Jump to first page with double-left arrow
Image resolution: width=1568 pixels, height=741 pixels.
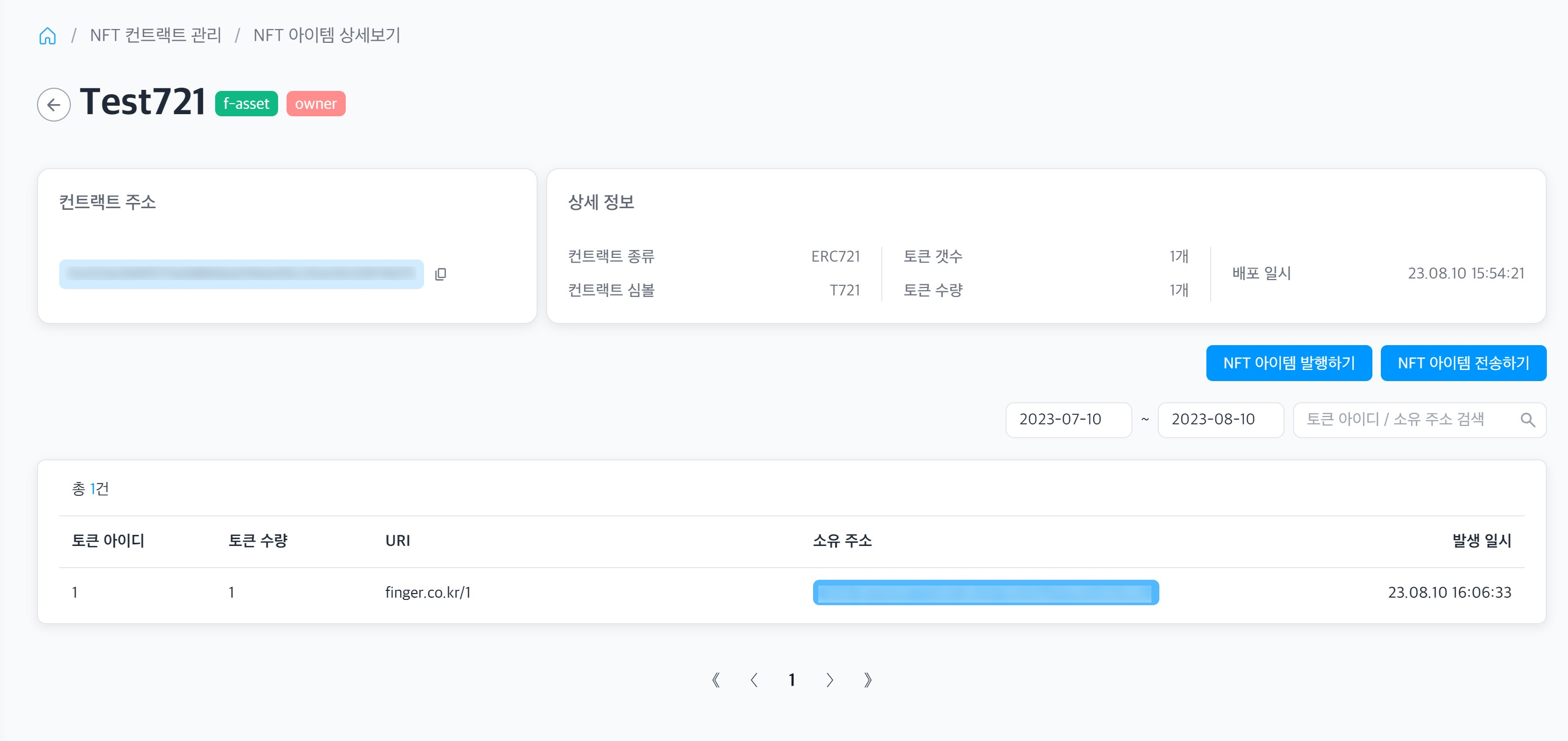pos(716,680)
